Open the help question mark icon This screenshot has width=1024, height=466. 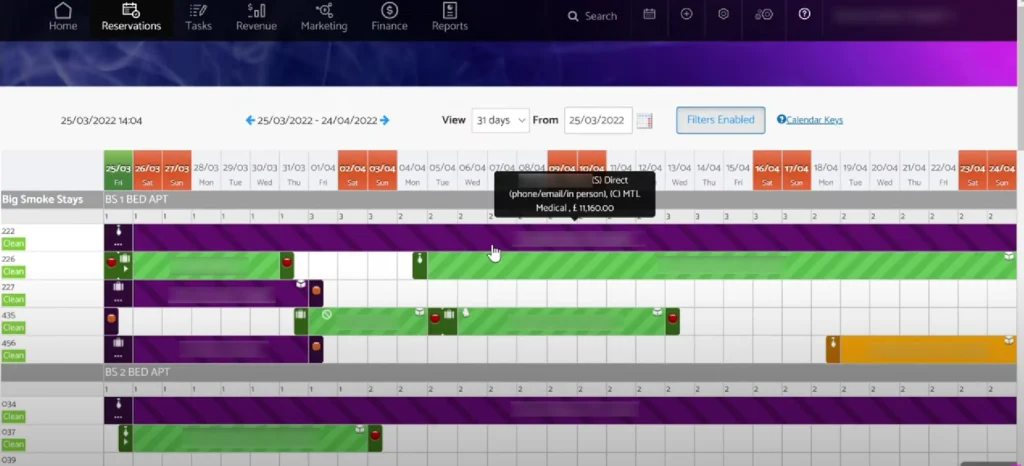point(805,15)
